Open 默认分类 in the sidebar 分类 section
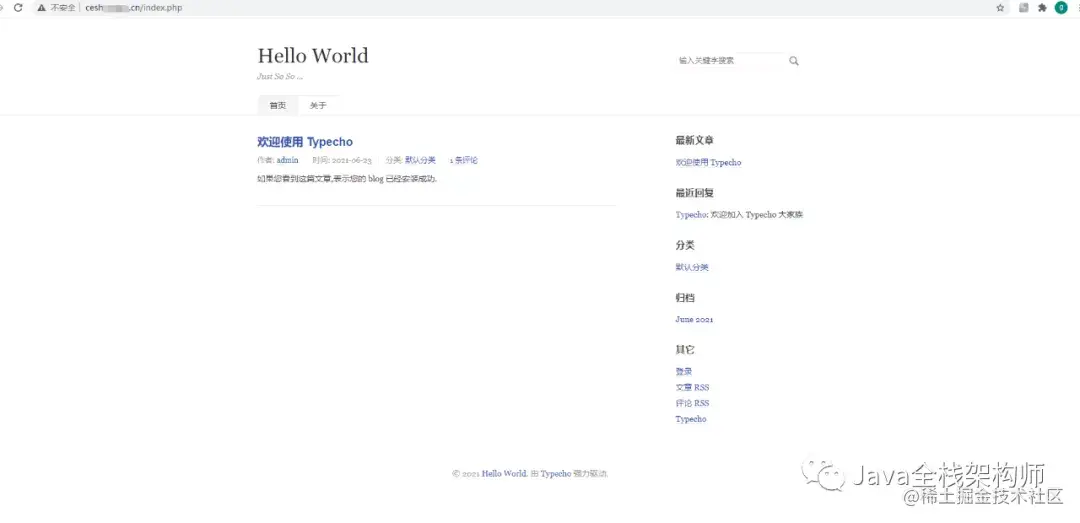Viewport: 1080px width, 523px height. pyautogui.click(x=692, y=267)
